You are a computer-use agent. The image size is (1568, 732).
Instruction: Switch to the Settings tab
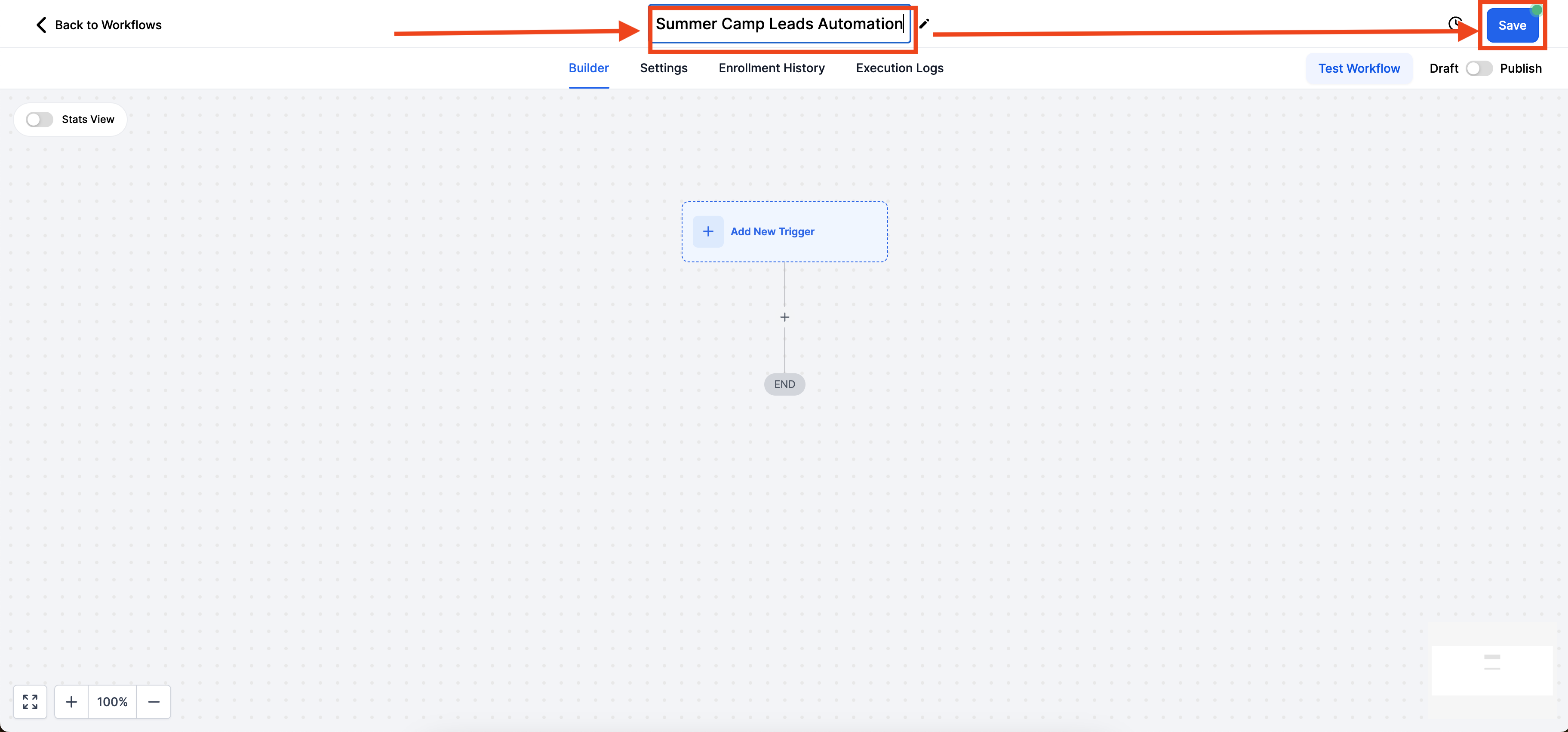click(x=664, y=68)
